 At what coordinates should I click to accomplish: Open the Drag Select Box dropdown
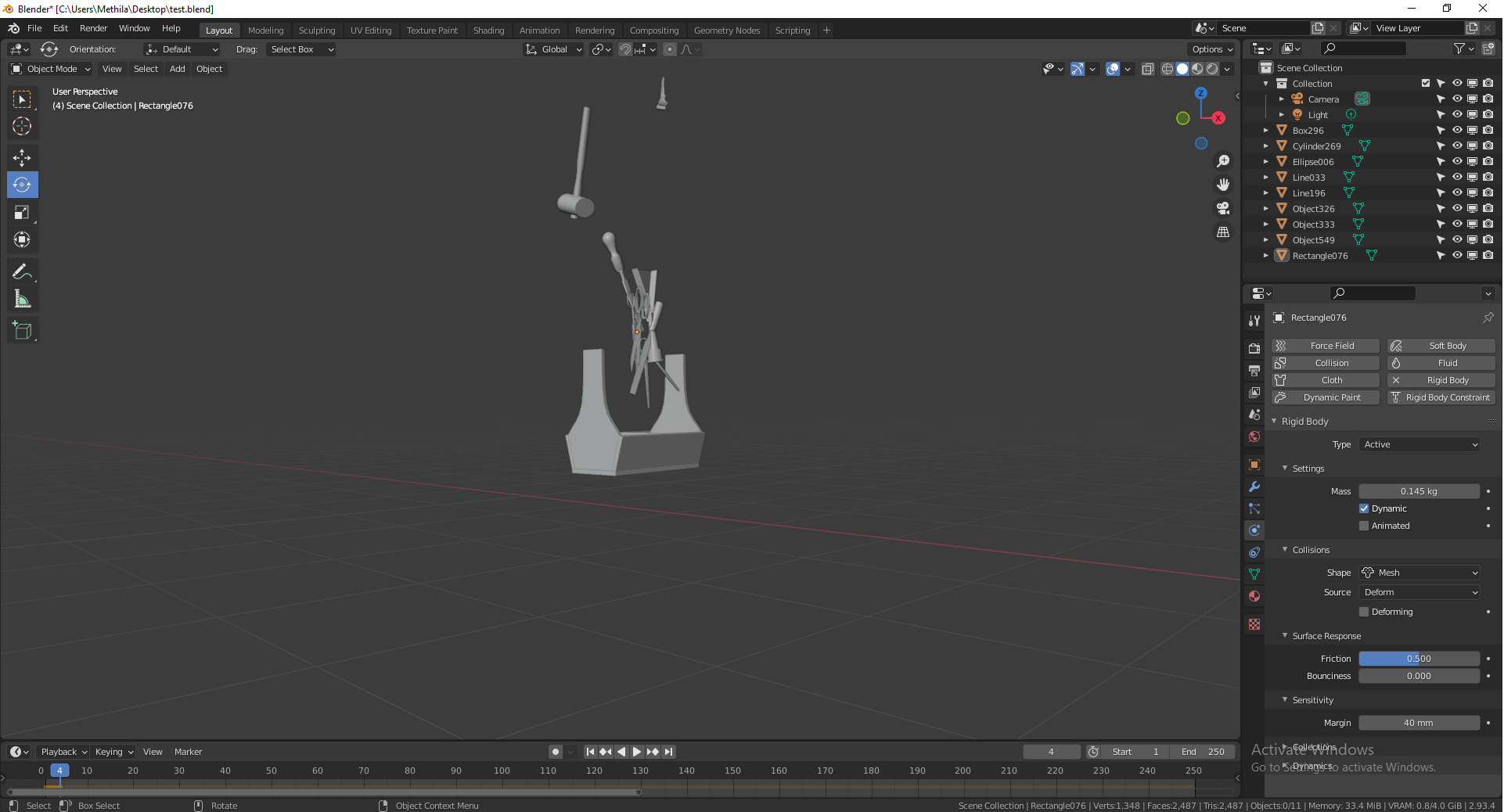301,49
